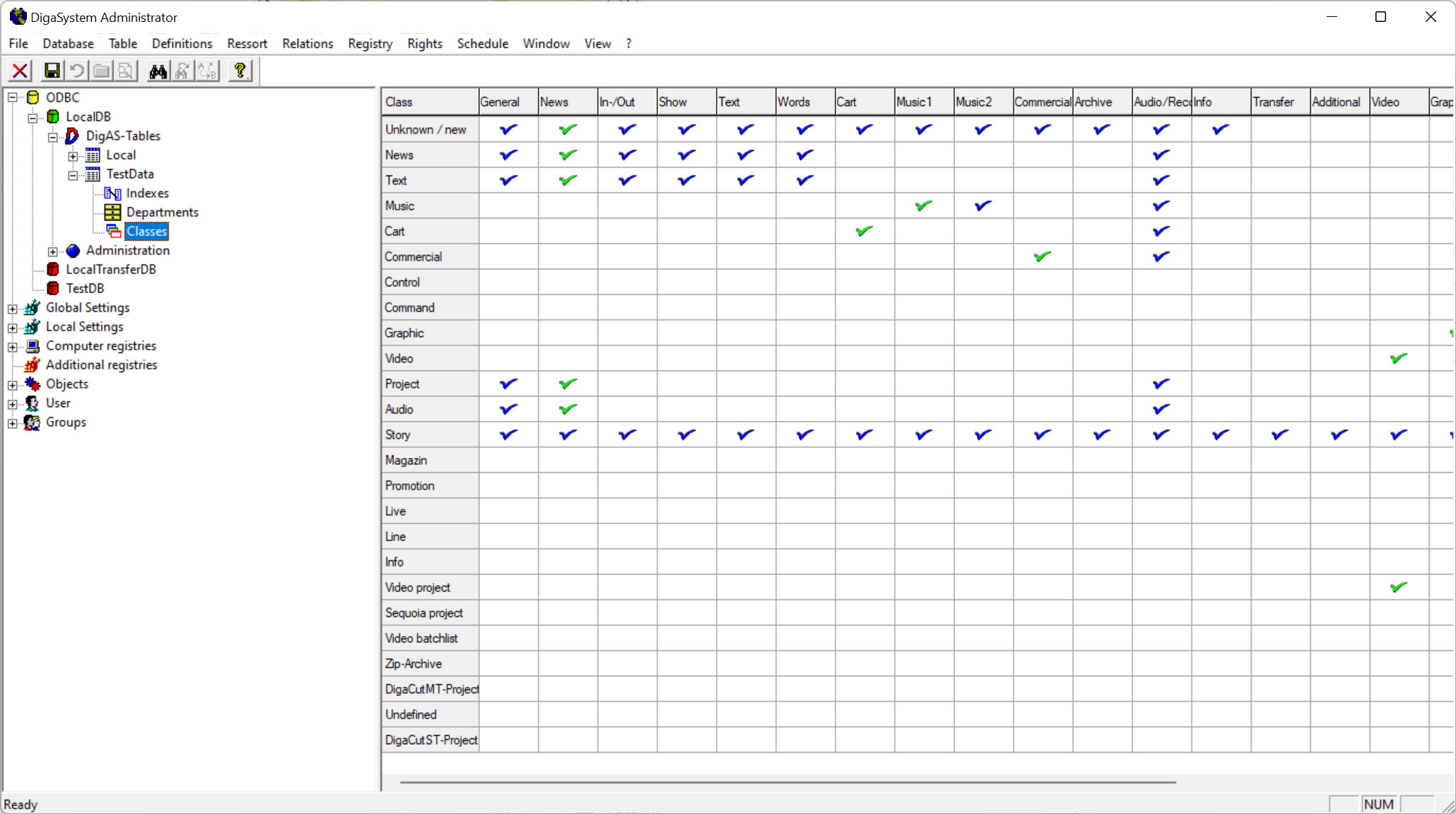
Task: Toggle the Music class Music1 checkmark
Action: pyautogui.click(x=923, y=206)
